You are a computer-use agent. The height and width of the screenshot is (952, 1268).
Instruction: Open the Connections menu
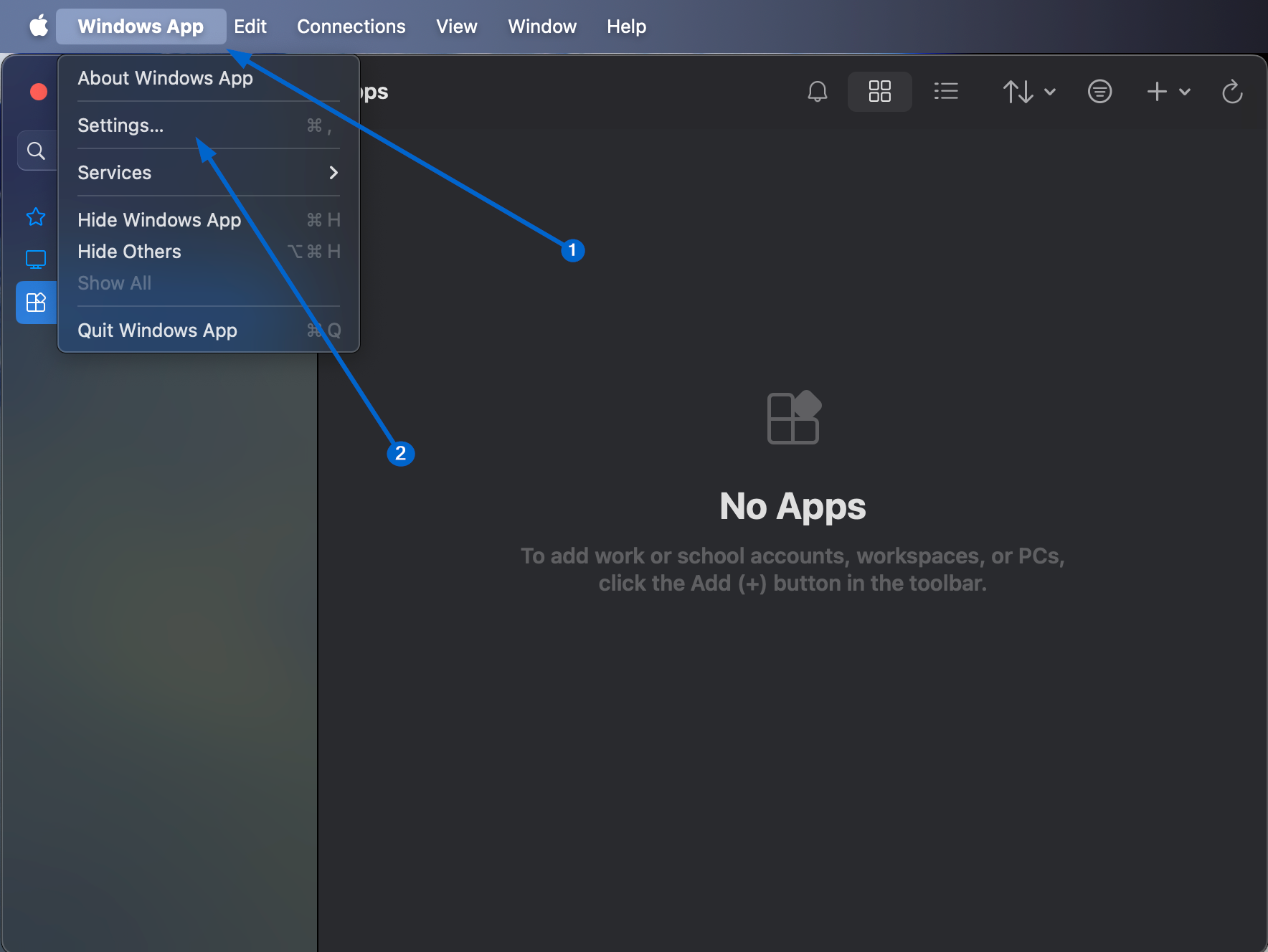[351, 27]
